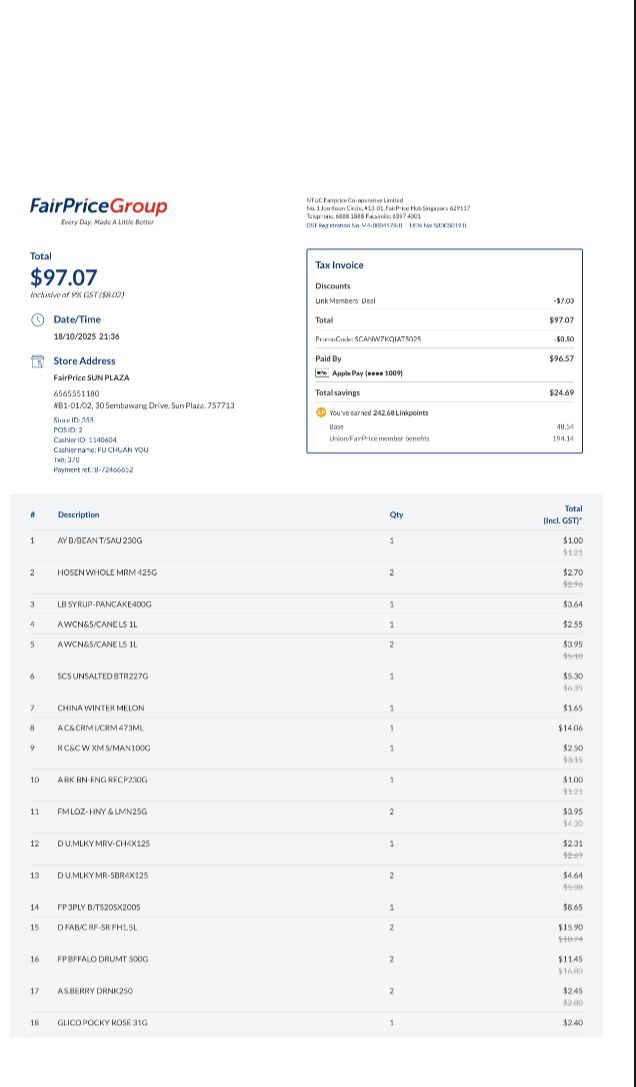Click "You've earned 242.68 Linkpoints" text
Screen dimensions: 636x1087
(x=379, y=412)
